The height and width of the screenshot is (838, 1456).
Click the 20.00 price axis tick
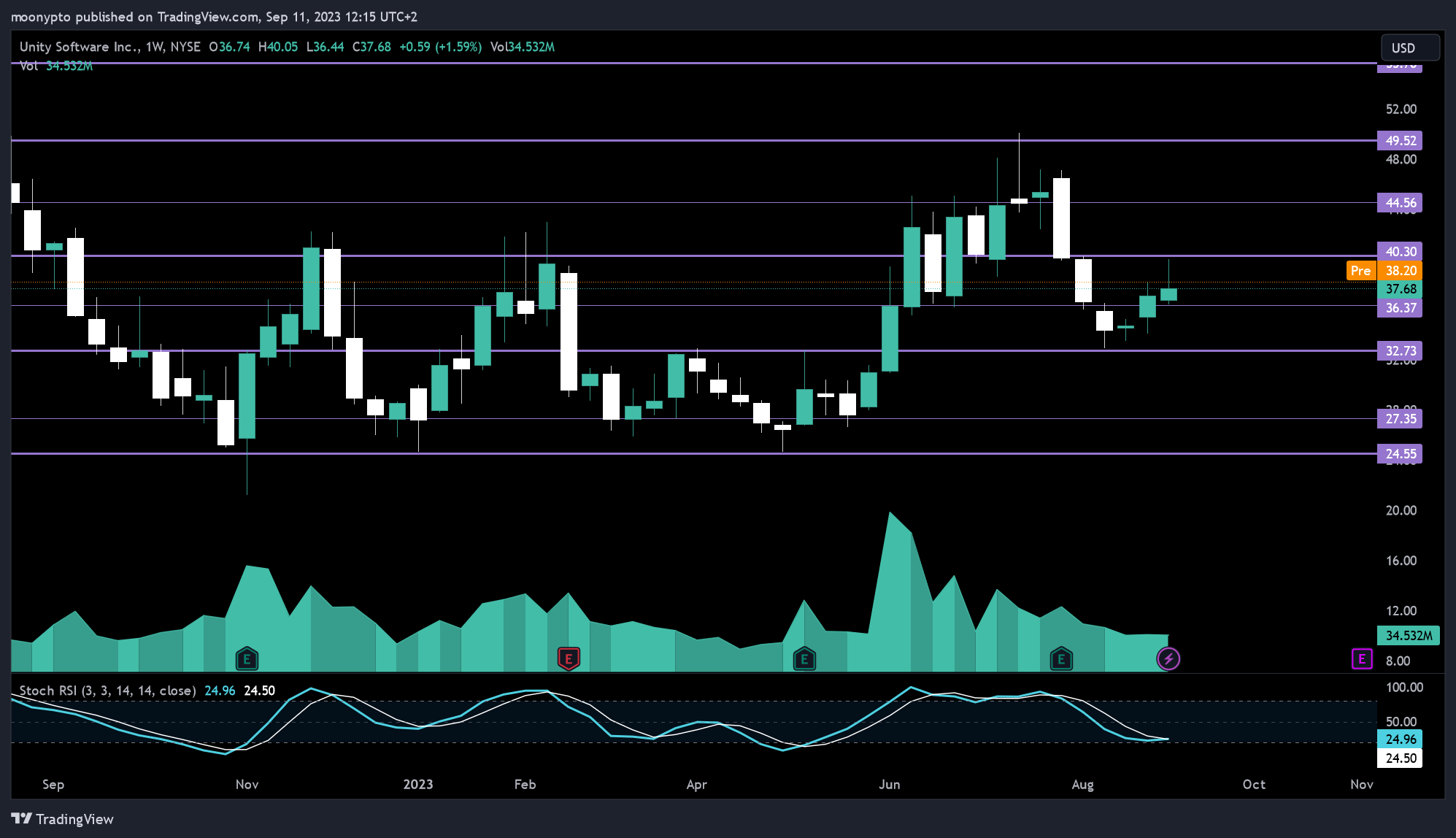coord(1401,511)
